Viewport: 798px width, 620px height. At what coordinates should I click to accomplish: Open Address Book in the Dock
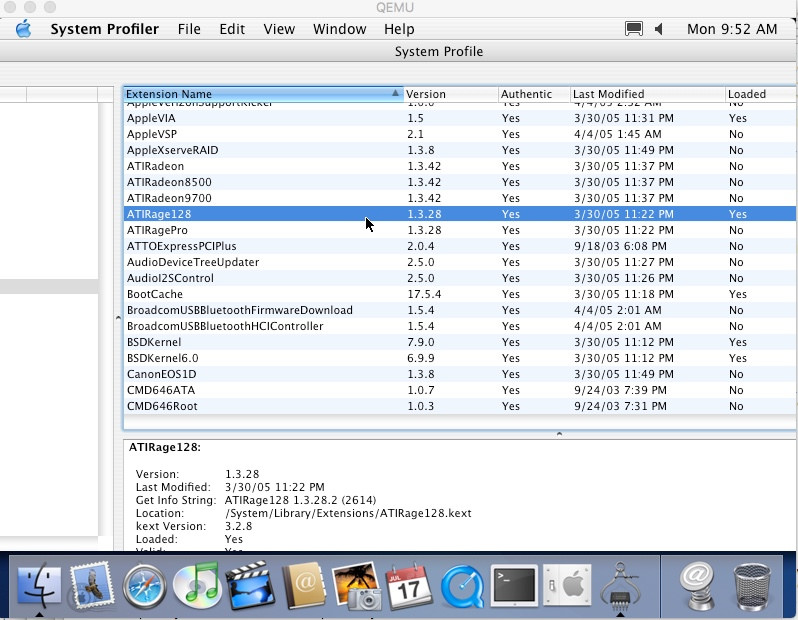[x=304, y=585]
